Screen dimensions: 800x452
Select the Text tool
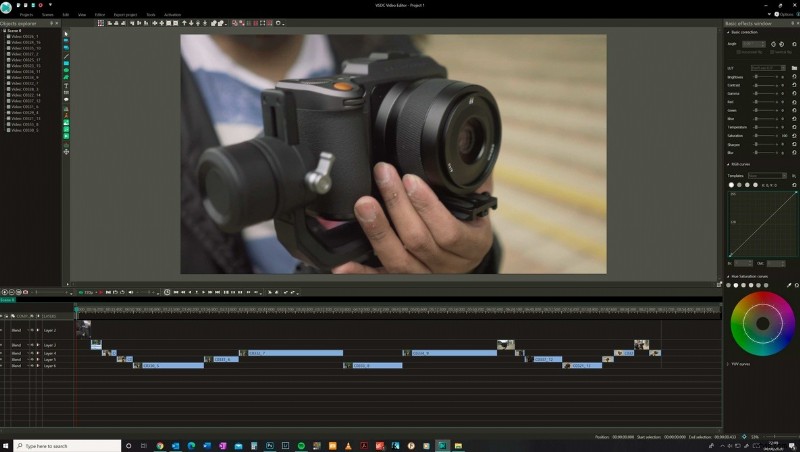(66, 85)
